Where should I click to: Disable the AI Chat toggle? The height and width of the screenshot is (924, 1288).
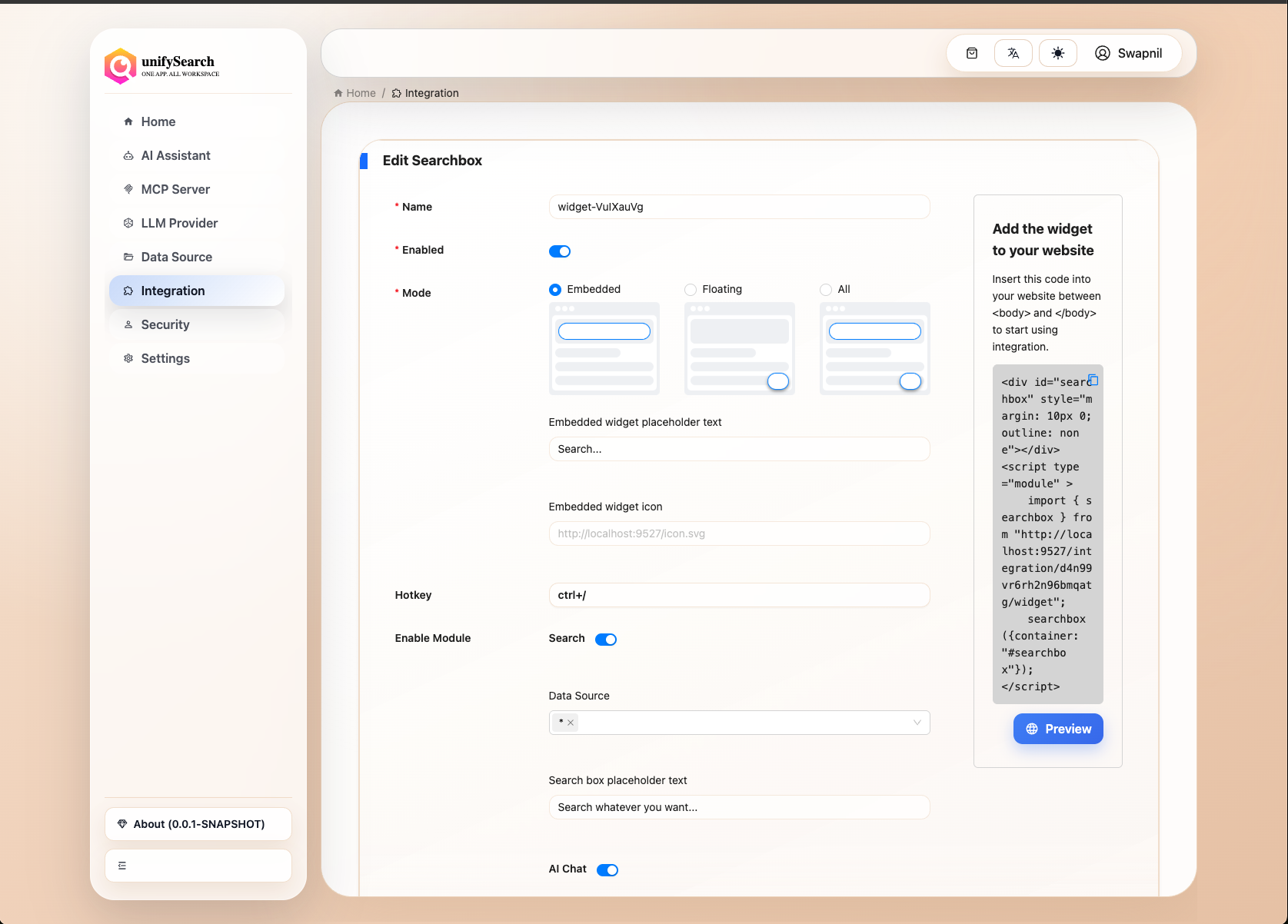[607, 869]
